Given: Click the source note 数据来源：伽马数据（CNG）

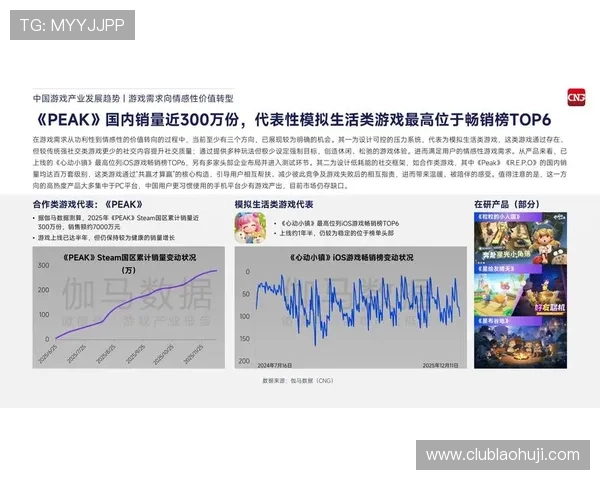Looking at the screenshot, I should (x=298, y=380).
